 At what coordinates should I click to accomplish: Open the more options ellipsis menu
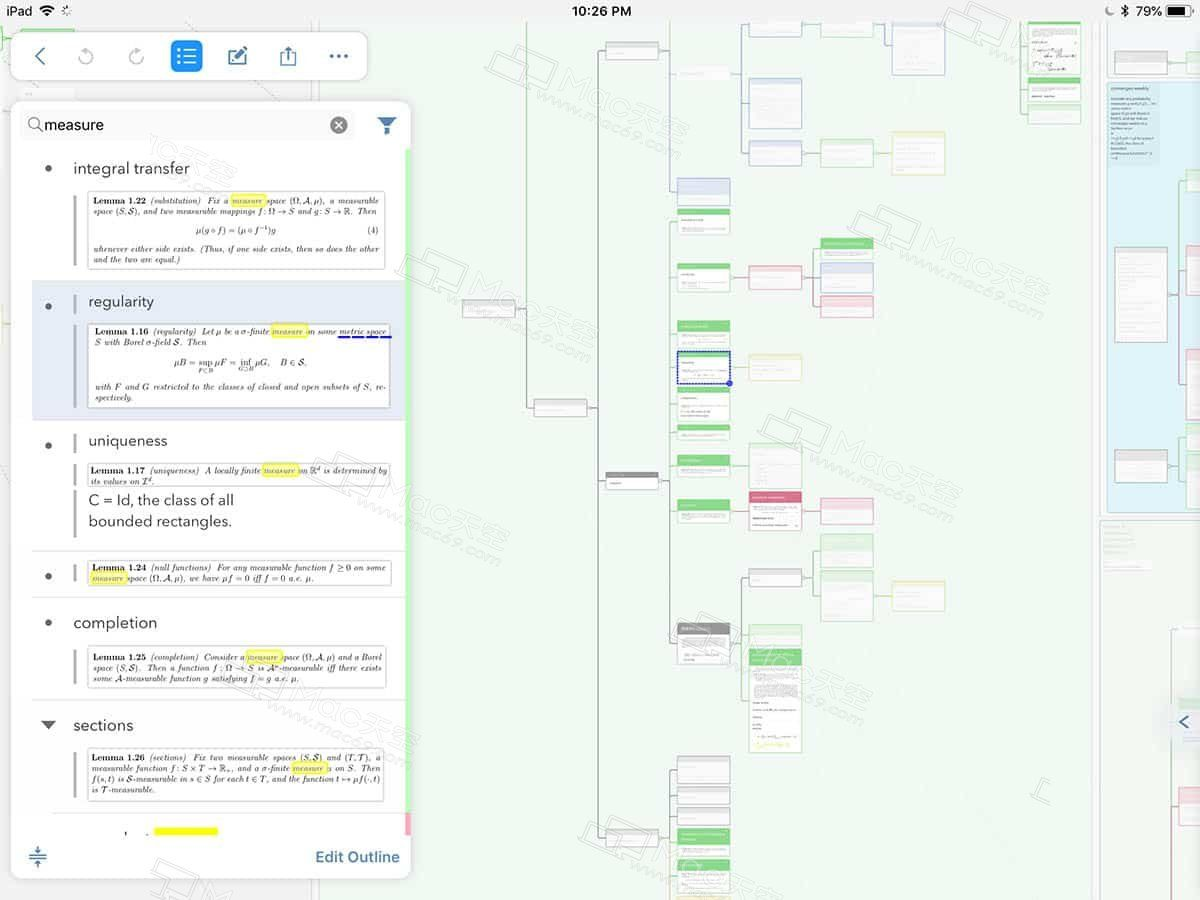tap(339, 56)
